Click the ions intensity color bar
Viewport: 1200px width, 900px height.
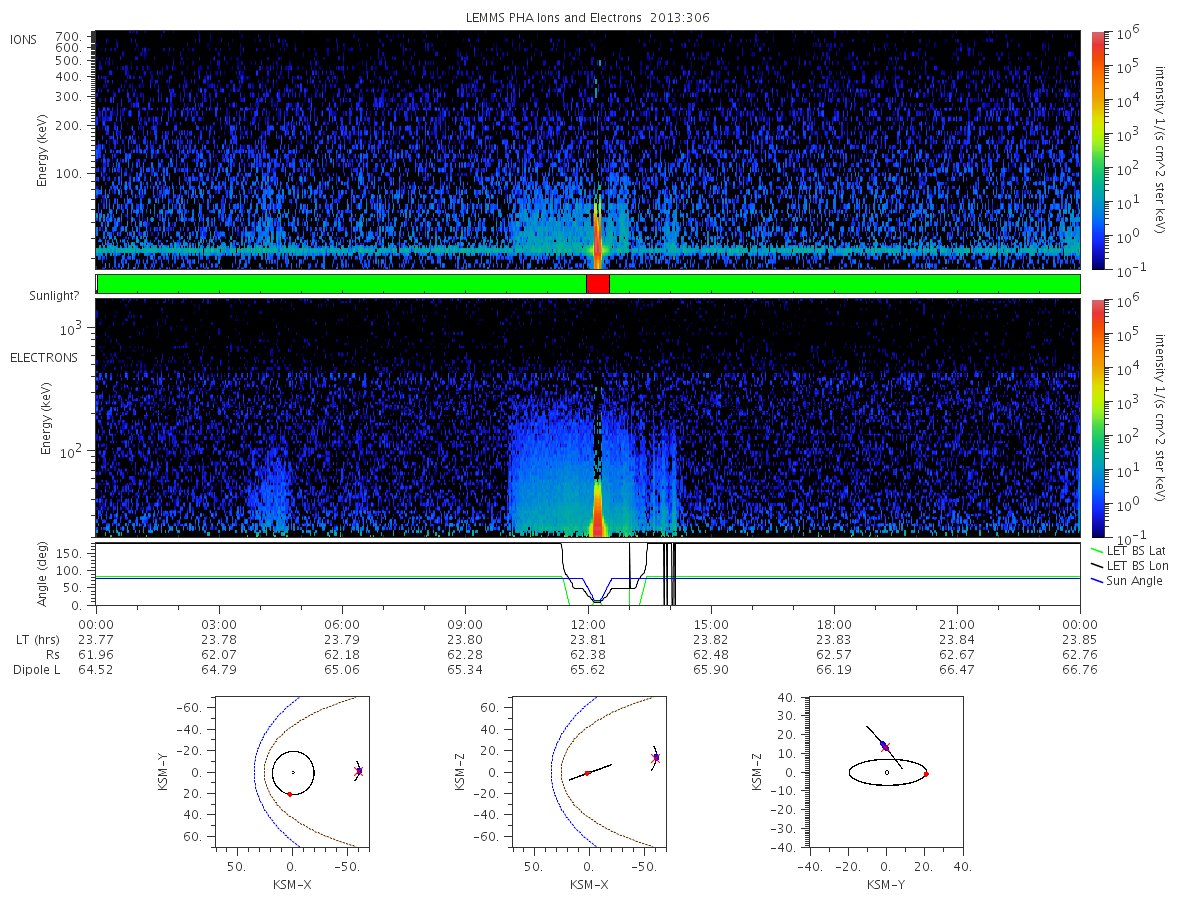tap(1097, 150)
